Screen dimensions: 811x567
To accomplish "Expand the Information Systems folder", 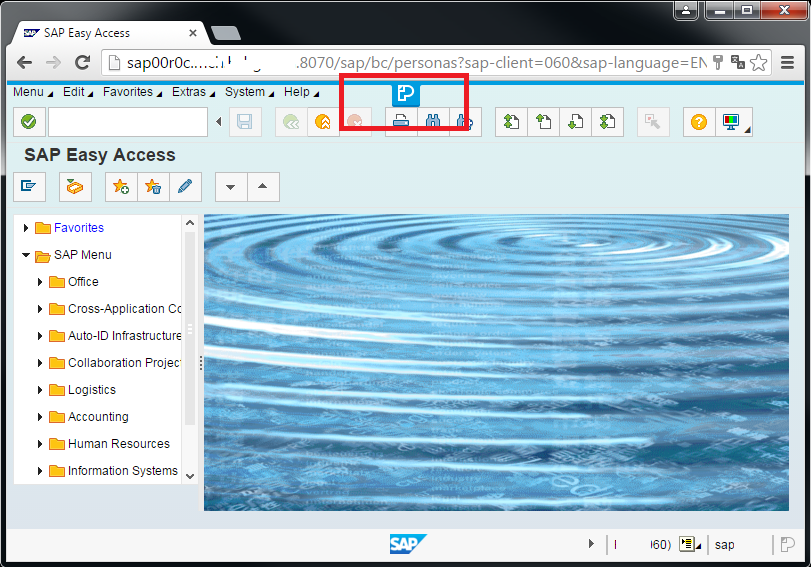I will pos(40,471).
